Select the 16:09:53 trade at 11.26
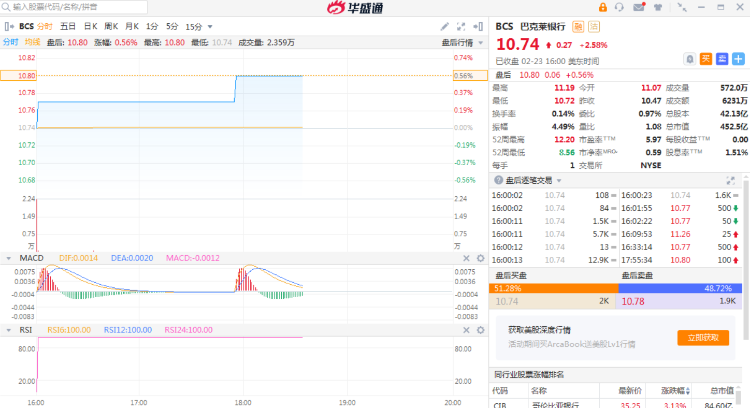This screenshot has height=408, width=750. click(680, 234)
